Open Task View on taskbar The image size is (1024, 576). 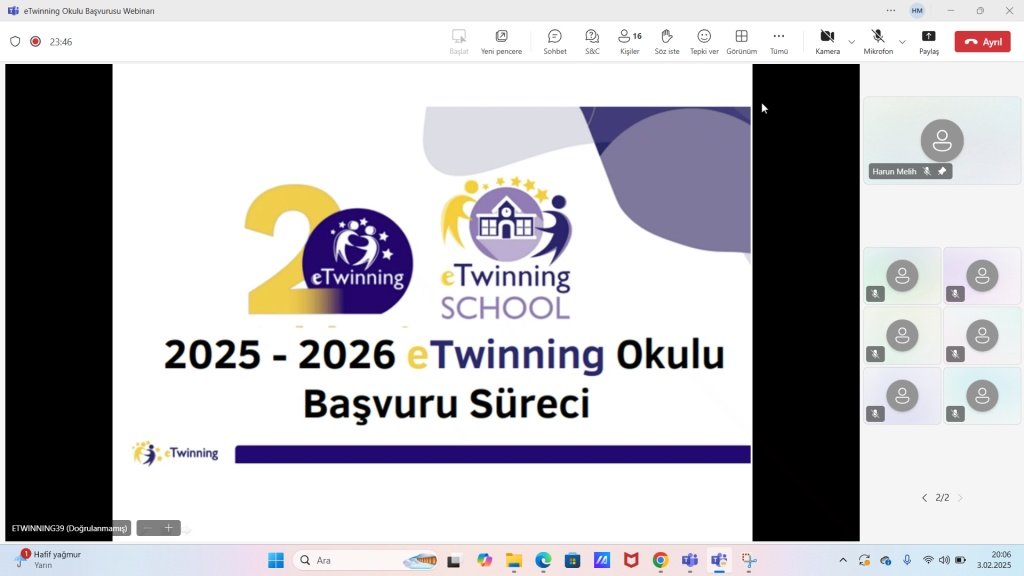click(x=454, y=560)
